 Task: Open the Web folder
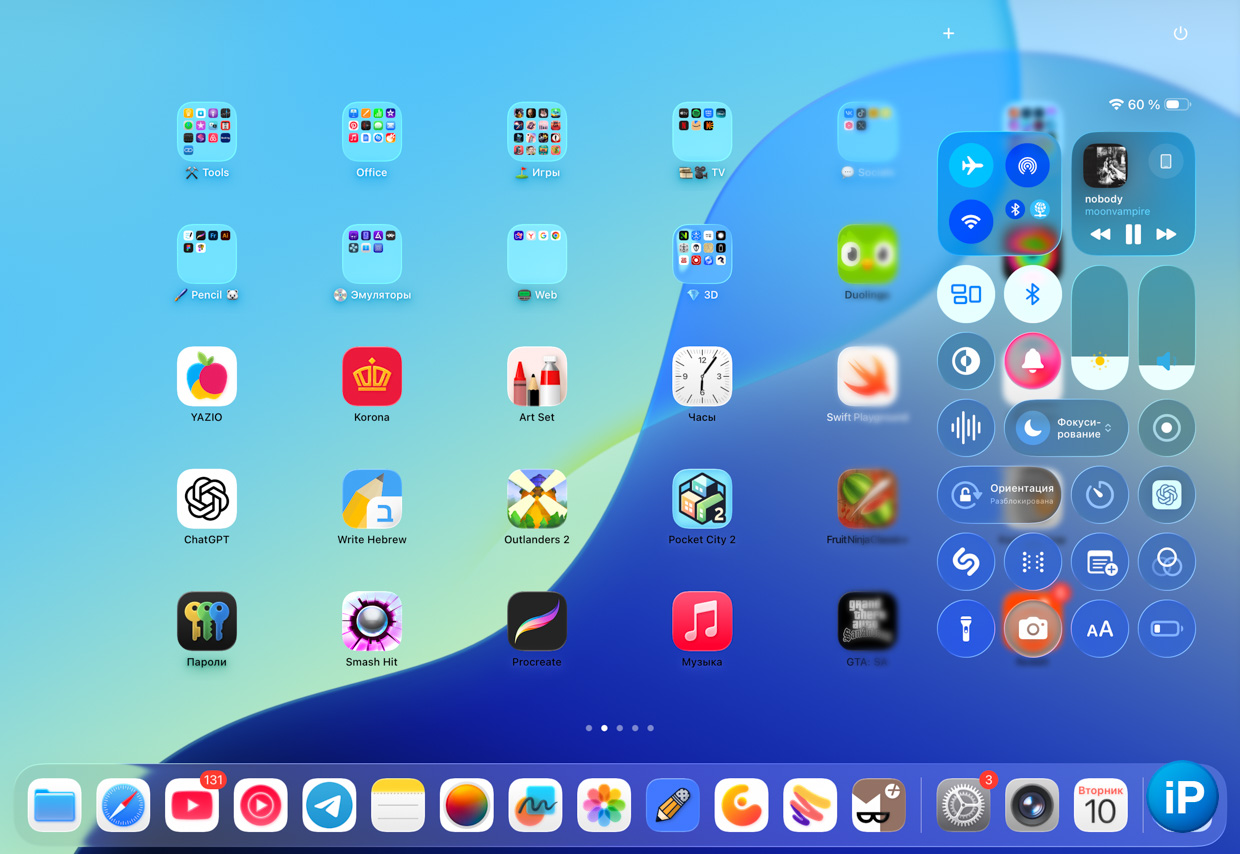point(537,254)
